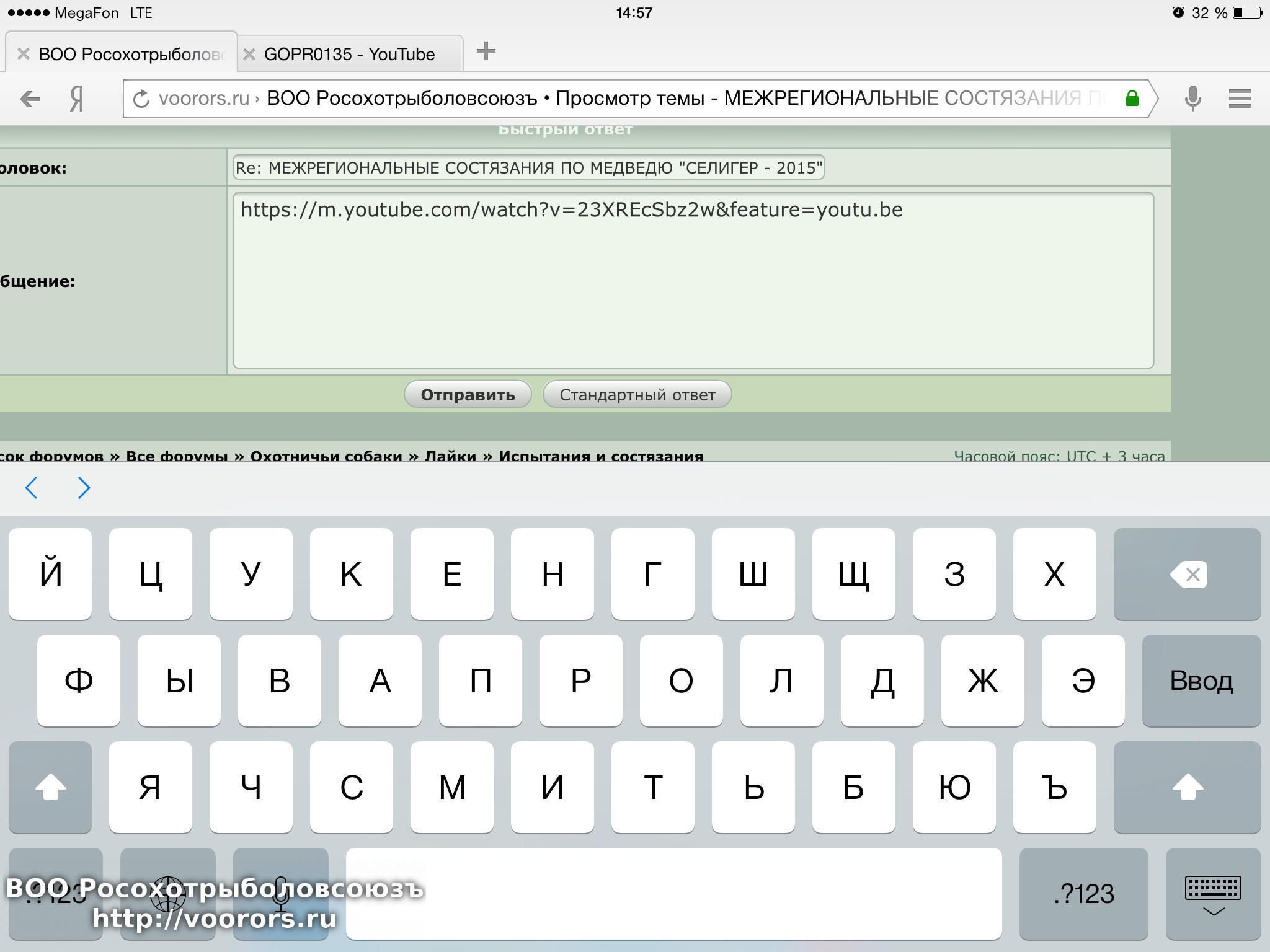Click the Отправить submit button
Image resolution: width=1270 pixels, height=952 pixels.
pos(468,395)
